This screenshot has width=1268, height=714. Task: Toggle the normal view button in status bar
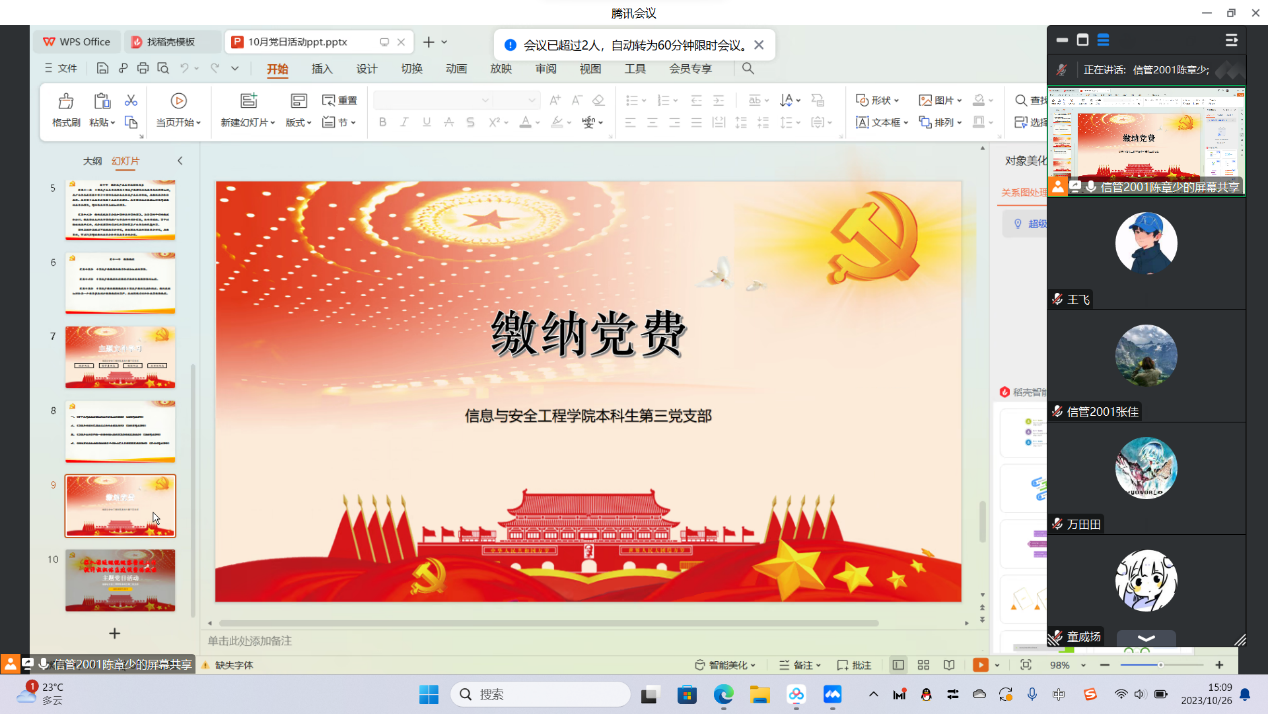tap(898, 665)
